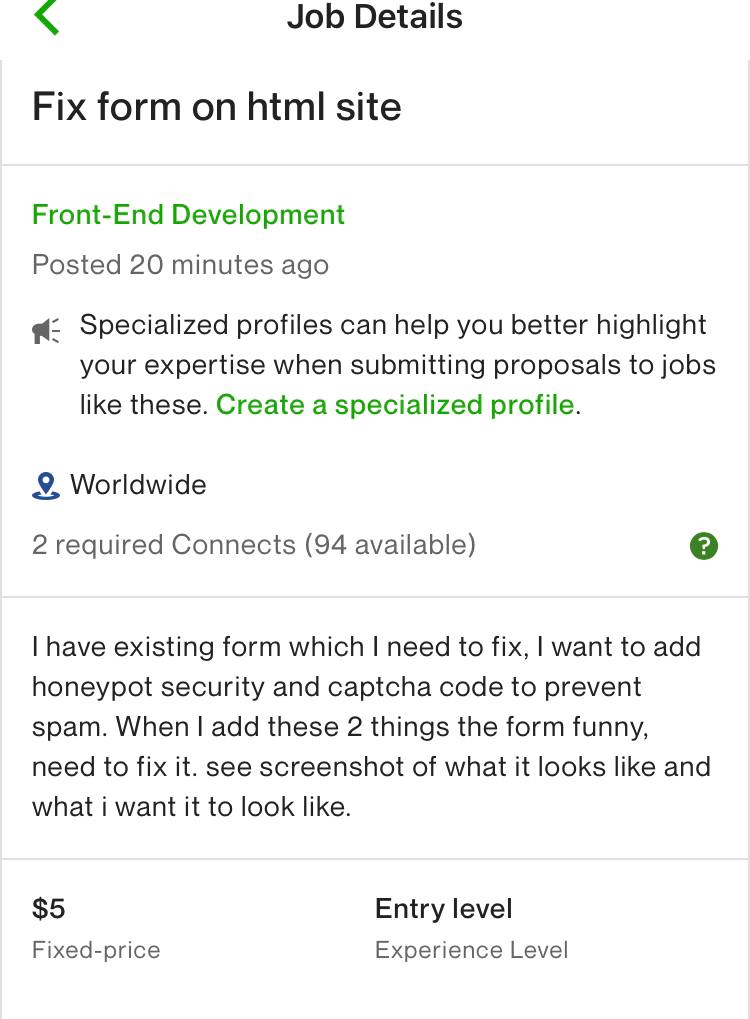Tap the honeypot security sentence in description
Viewport: 750px width, 1019px height.
(x=337, y=687)
